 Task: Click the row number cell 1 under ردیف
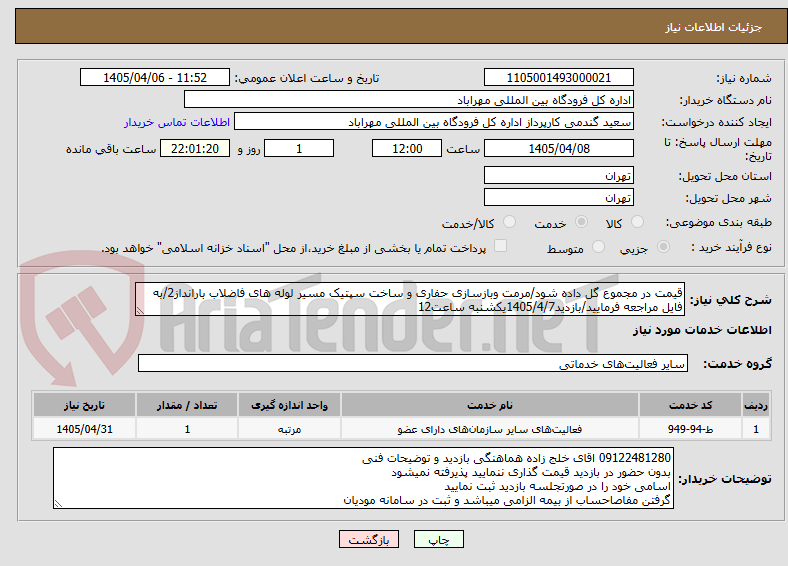pos(756,429)
